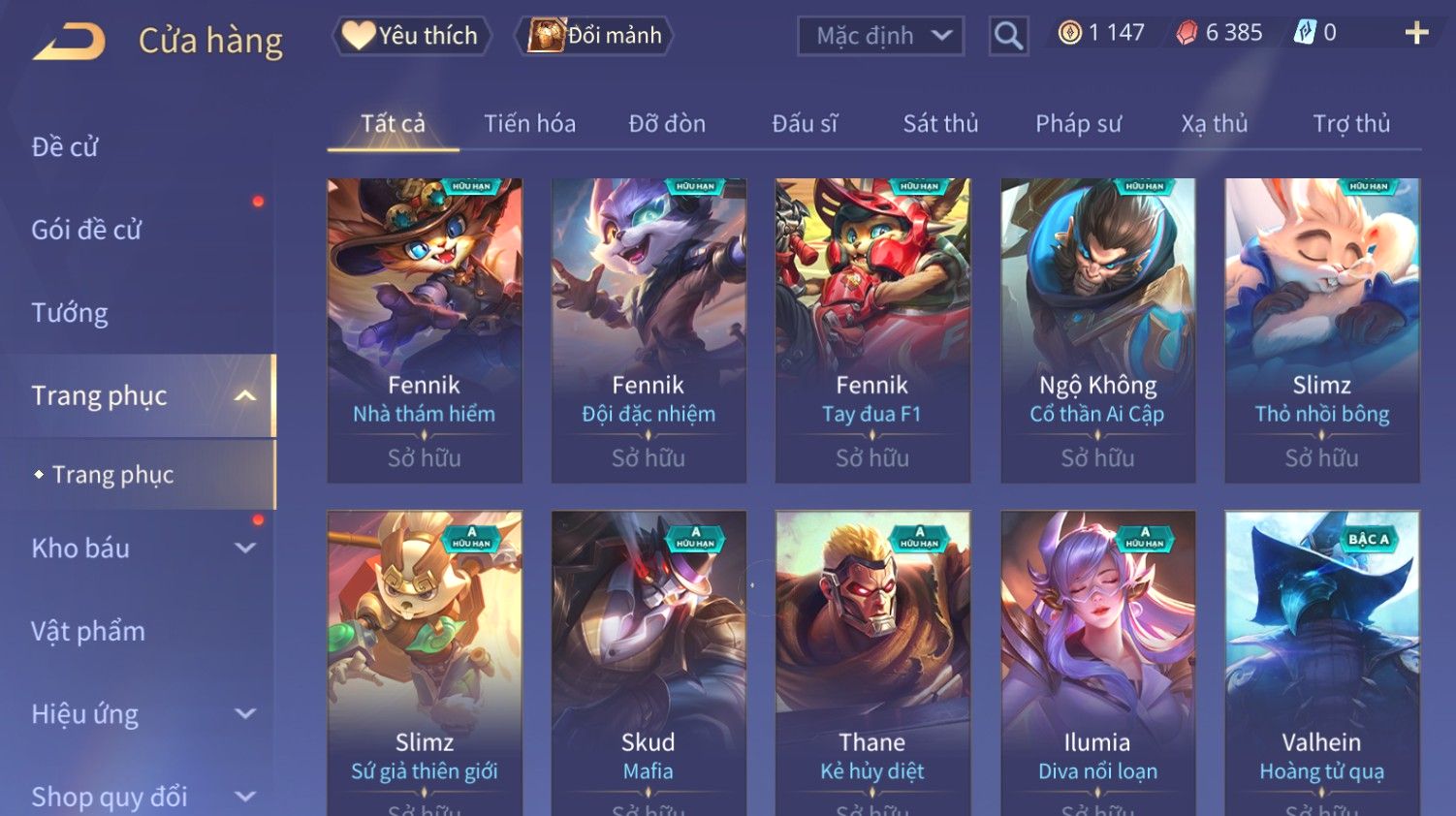The image size is (1456, 816).
Task: Open the Mặc định sort dropdown
Action: pyautogui.click(x=880, y=37)
